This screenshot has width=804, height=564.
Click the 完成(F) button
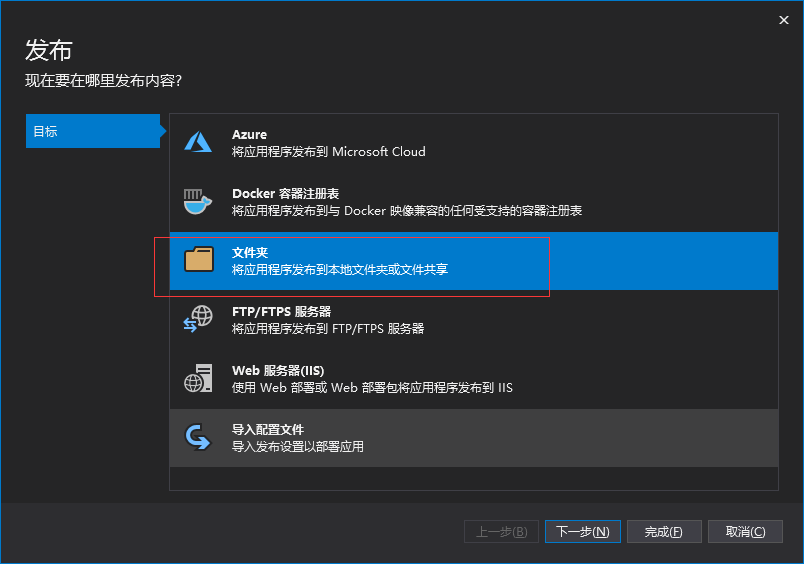[x=664, y=532]
